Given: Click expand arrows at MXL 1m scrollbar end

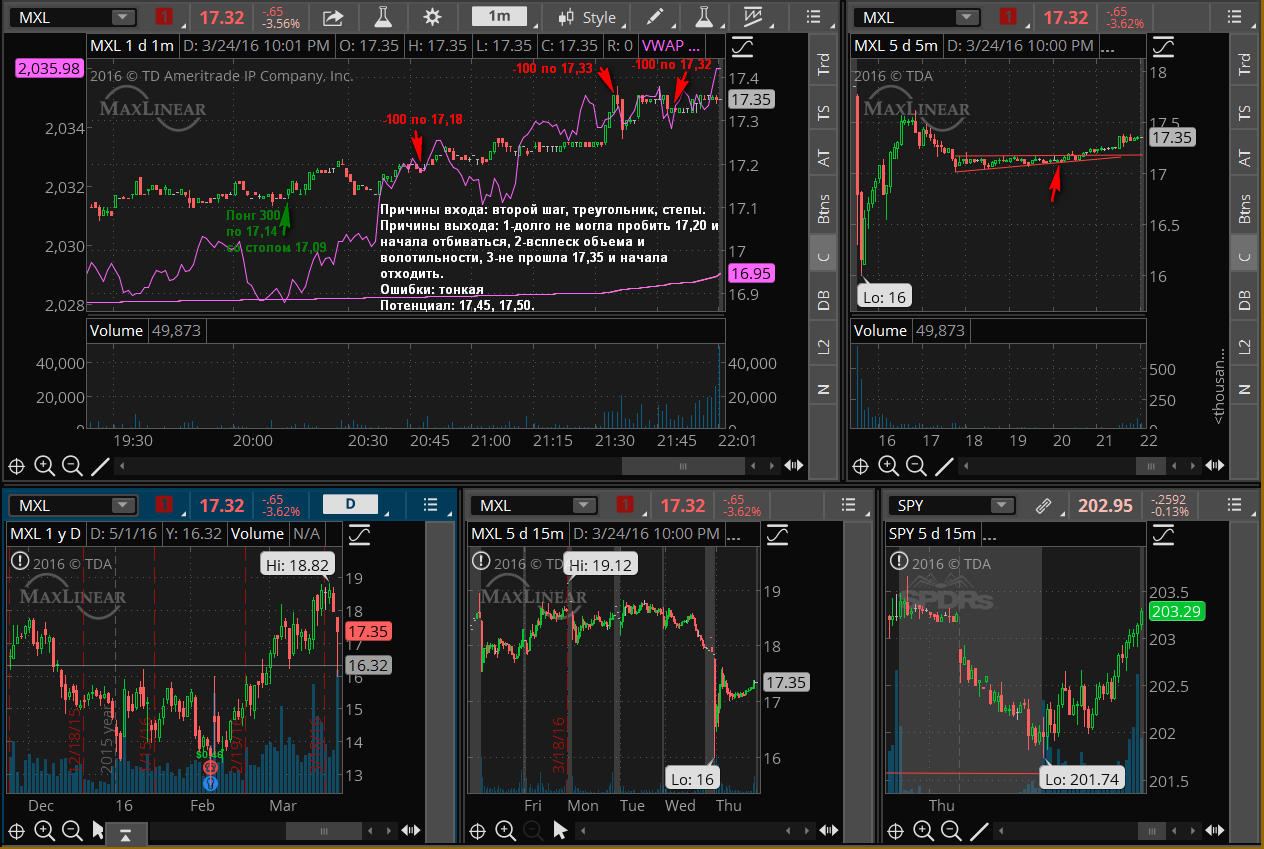Looking at the screenshot, I should pos(794,465).
